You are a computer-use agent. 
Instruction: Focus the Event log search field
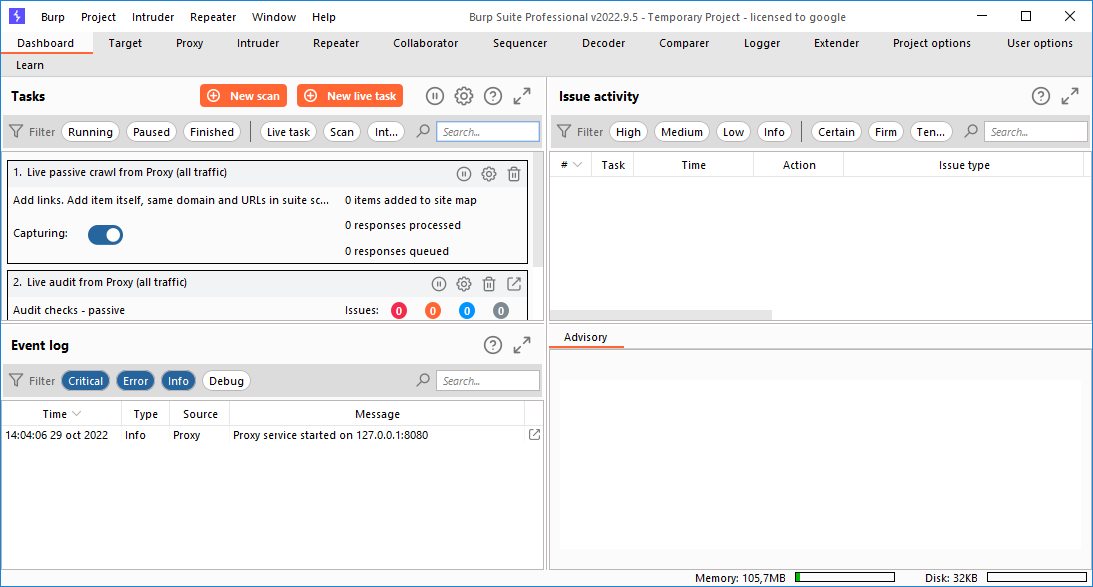[488, 381]
